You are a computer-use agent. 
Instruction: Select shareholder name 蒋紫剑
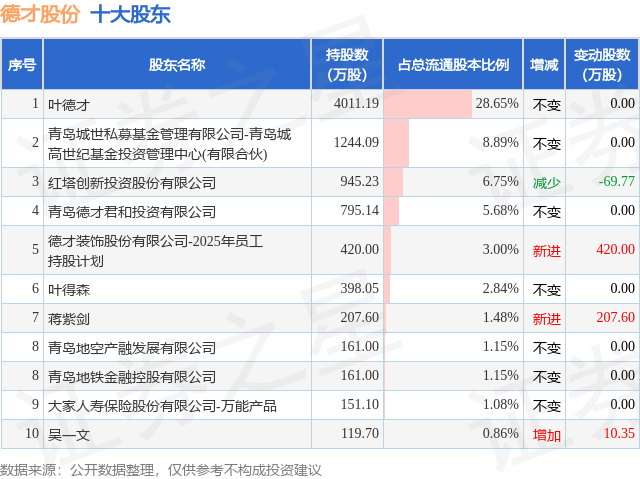(69, 319)
